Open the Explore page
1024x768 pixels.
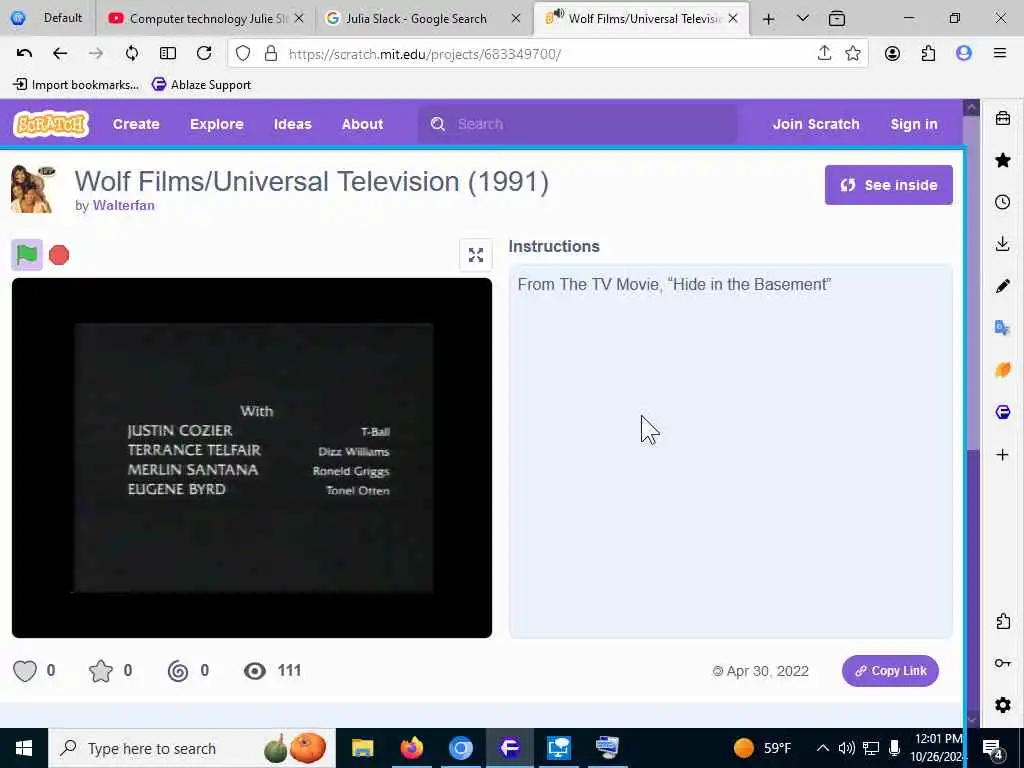point(217,124)
